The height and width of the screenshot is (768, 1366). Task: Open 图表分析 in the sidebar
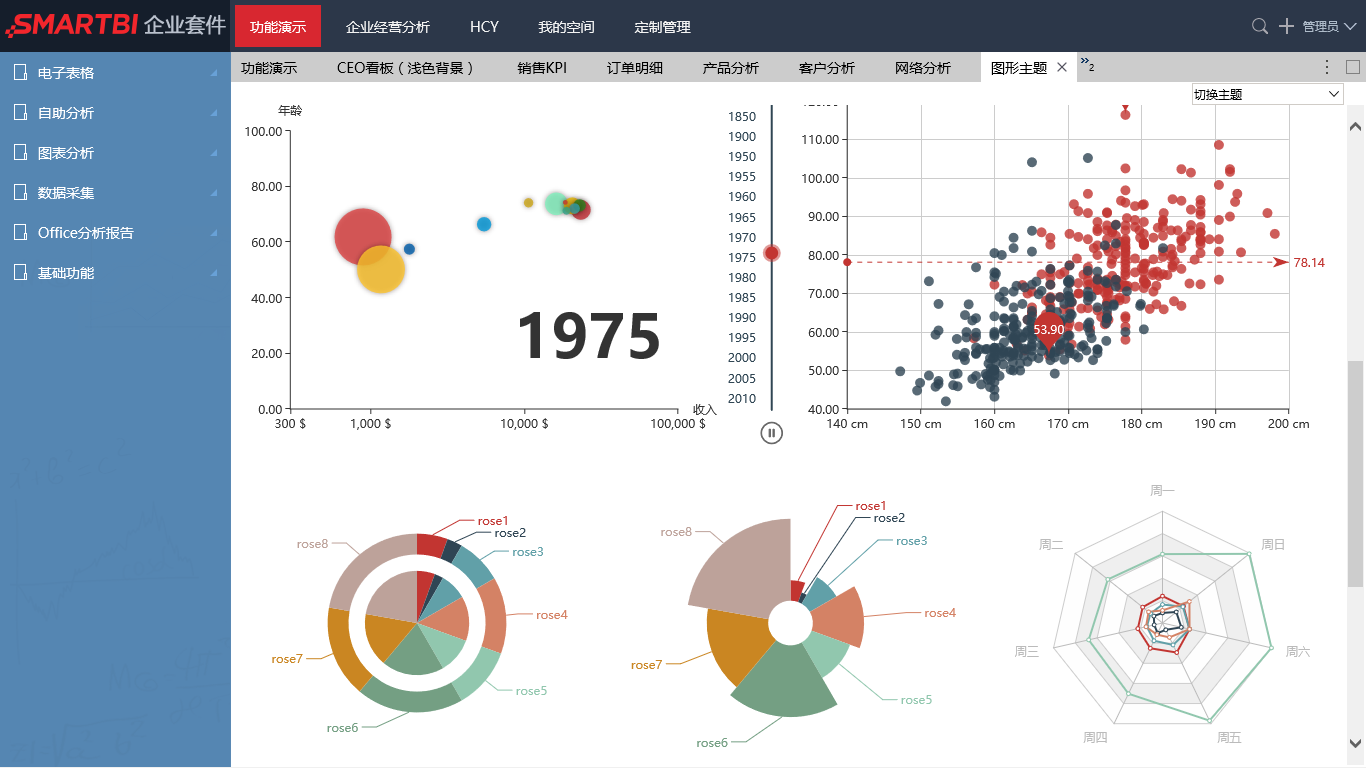click(66, 153)
